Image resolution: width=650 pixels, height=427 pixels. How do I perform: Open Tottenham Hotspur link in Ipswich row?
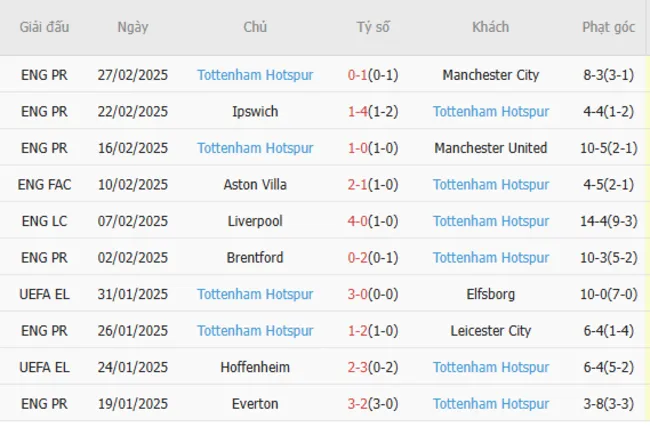[x=491, y=111]
